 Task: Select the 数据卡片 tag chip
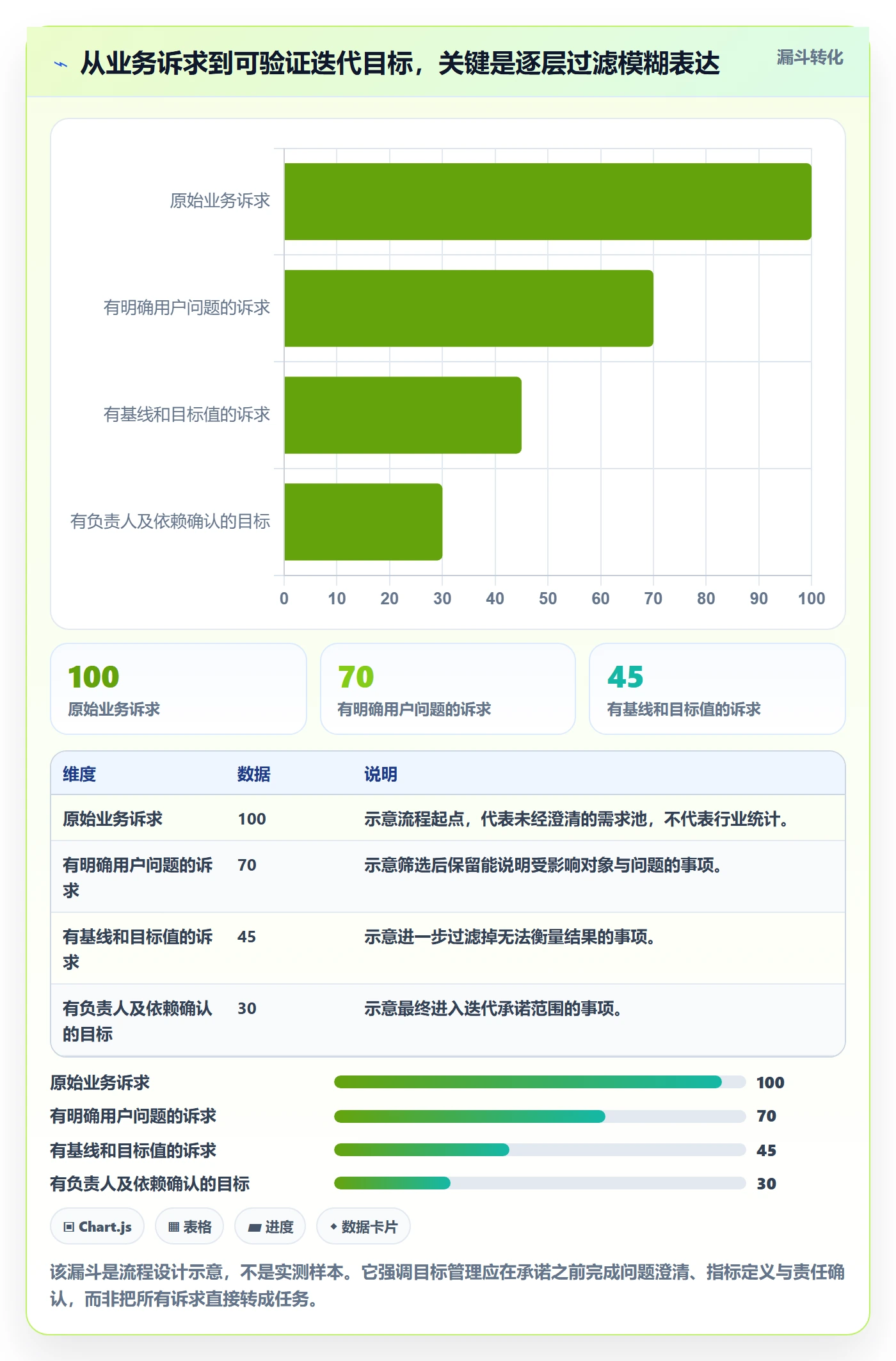coord(364,1227)
